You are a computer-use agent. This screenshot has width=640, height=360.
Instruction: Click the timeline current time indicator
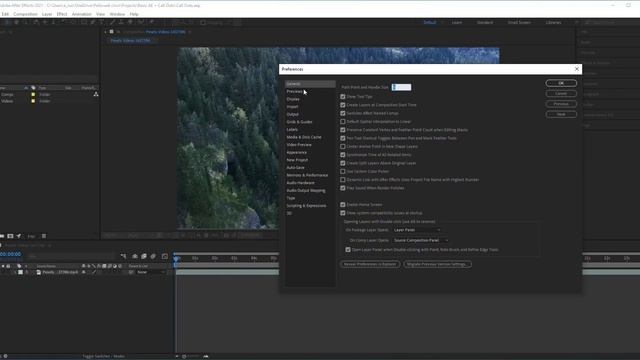[176, 258]
